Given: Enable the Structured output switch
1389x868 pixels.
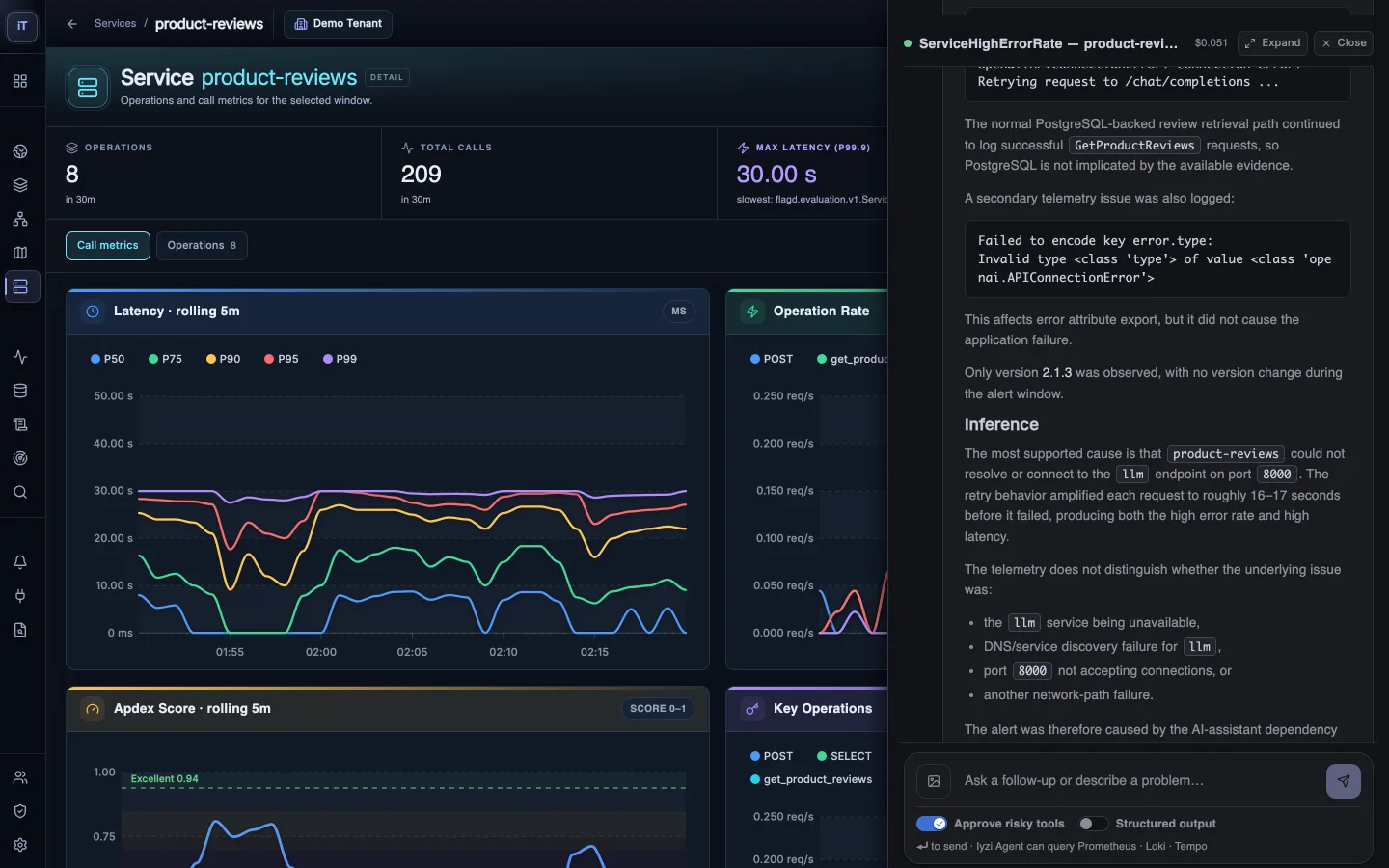Looking at the screenshot, I should 1093,824.
